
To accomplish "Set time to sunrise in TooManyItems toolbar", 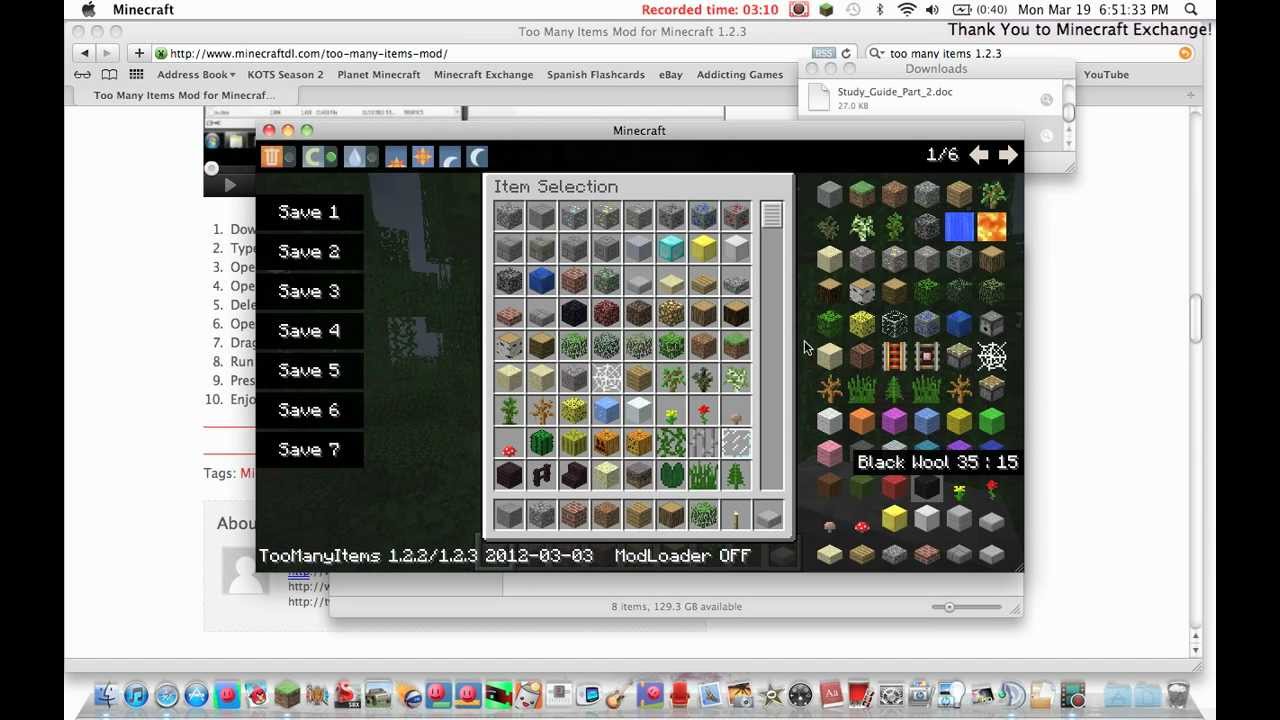I will pos(396,157).
